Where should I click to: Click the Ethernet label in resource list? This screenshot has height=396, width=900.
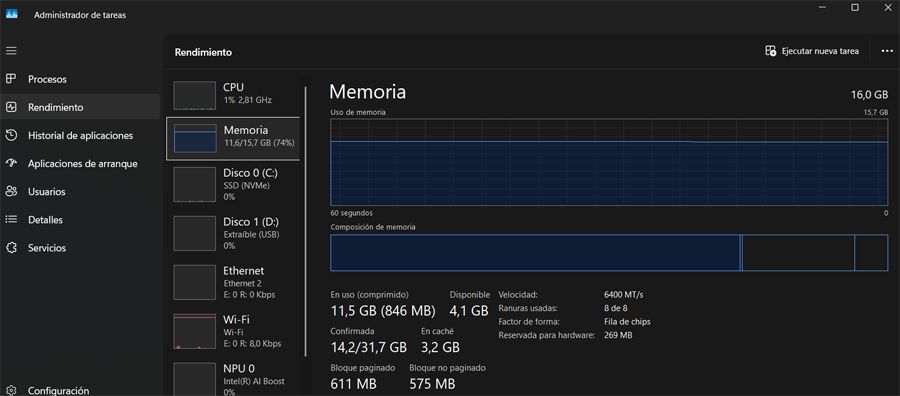(243, 270)
